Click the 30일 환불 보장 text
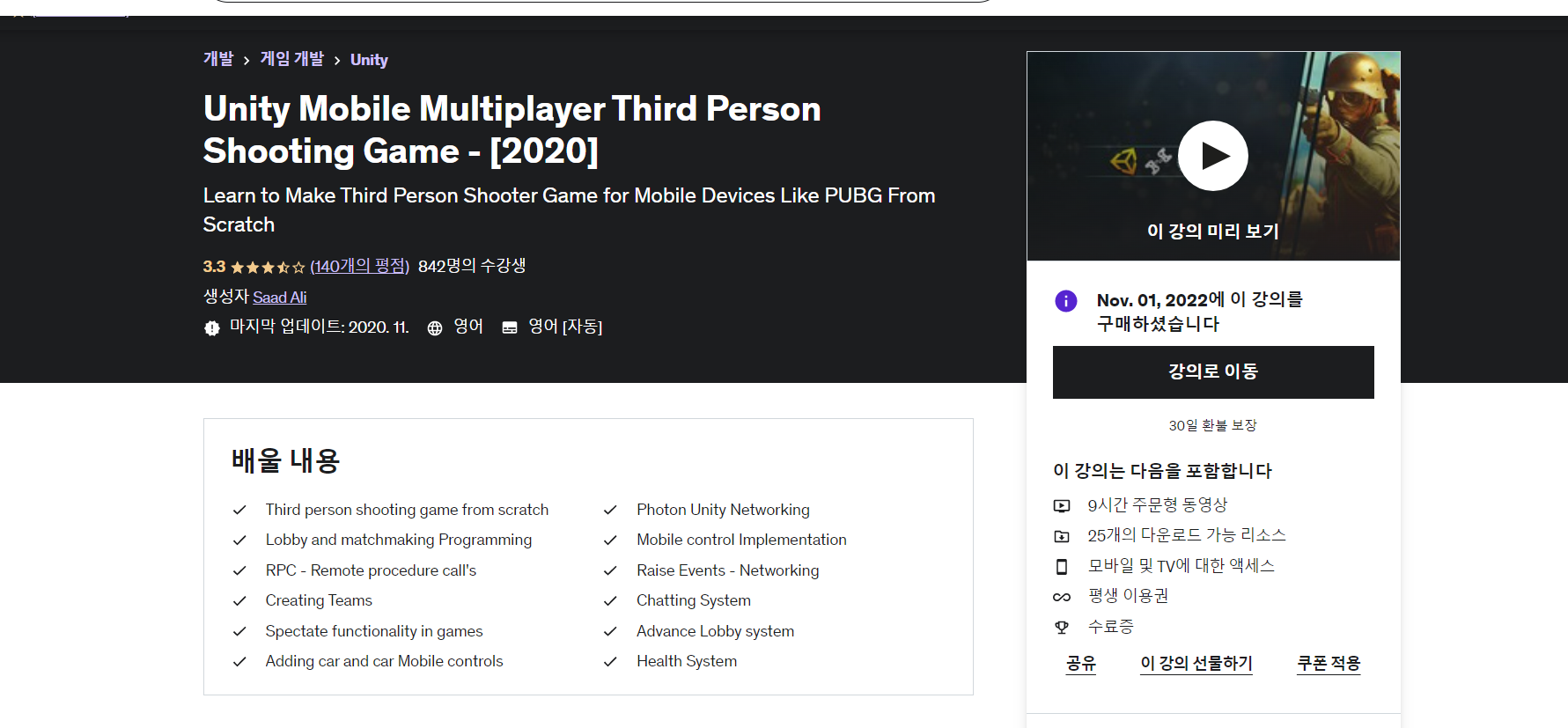The width and height of the screenshot is (1568, 728). coord(1212,426)
